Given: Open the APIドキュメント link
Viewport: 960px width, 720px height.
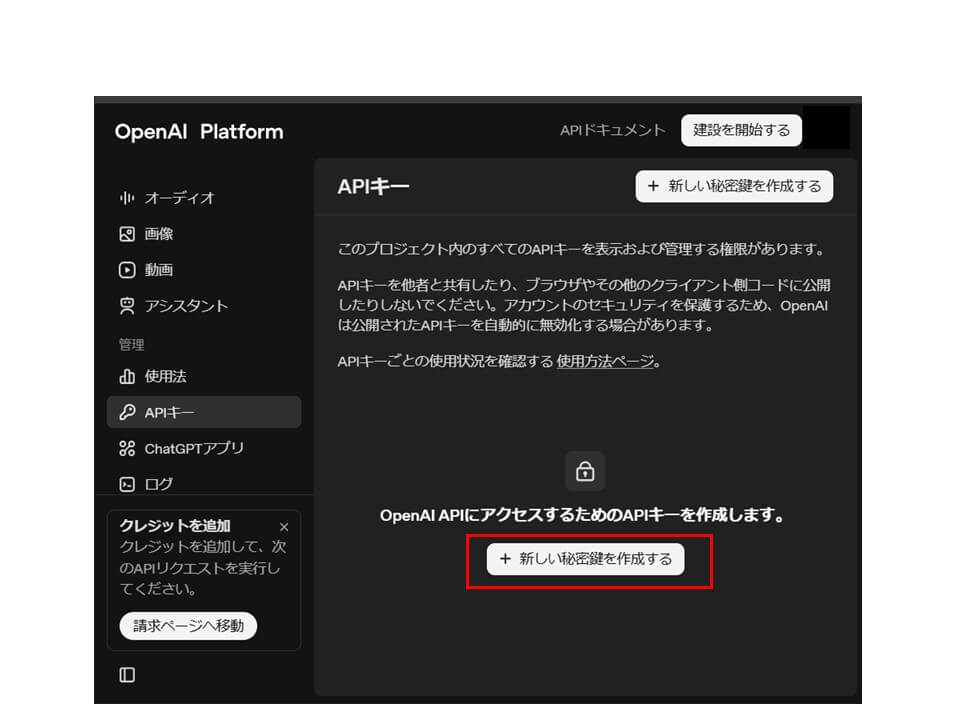Looking at the screenshot, I should [612, 130].
